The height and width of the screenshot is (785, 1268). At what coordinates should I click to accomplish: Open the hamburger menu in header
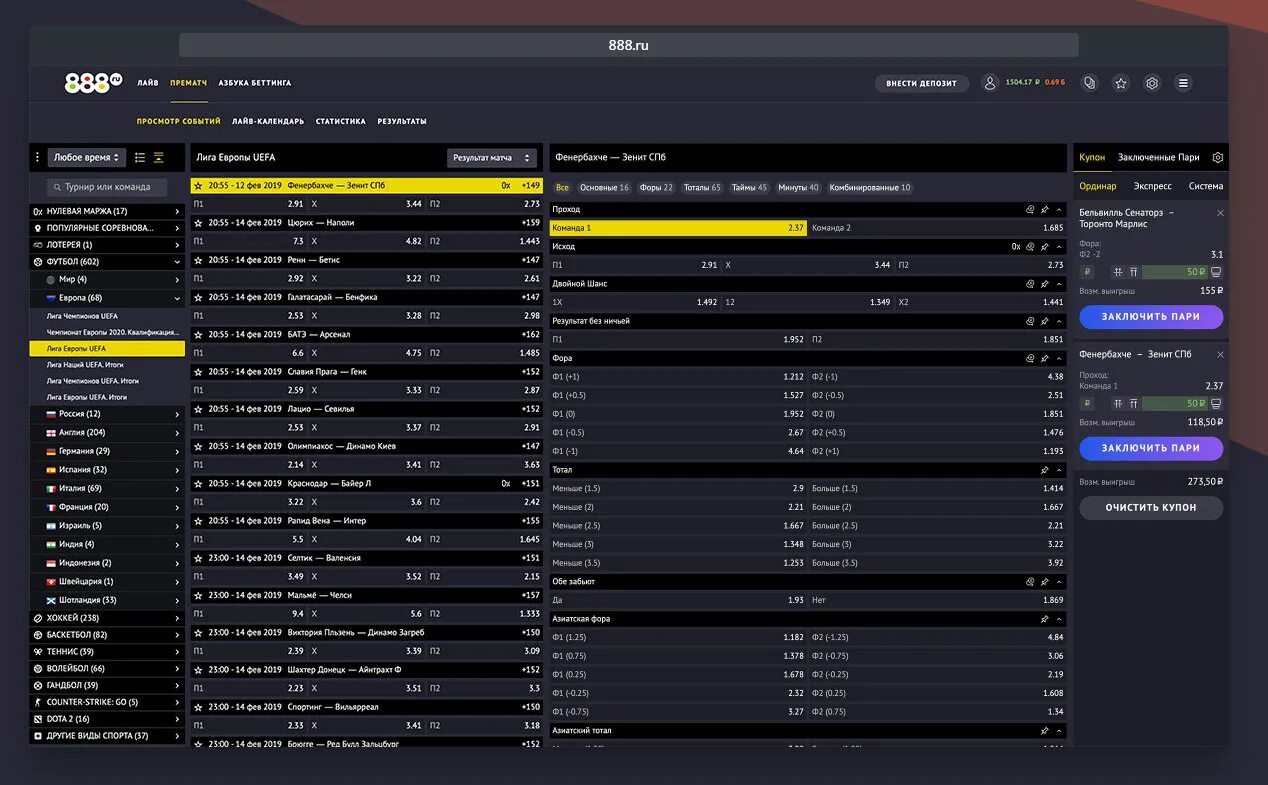pyautogui.click(x=1183, y=83)
